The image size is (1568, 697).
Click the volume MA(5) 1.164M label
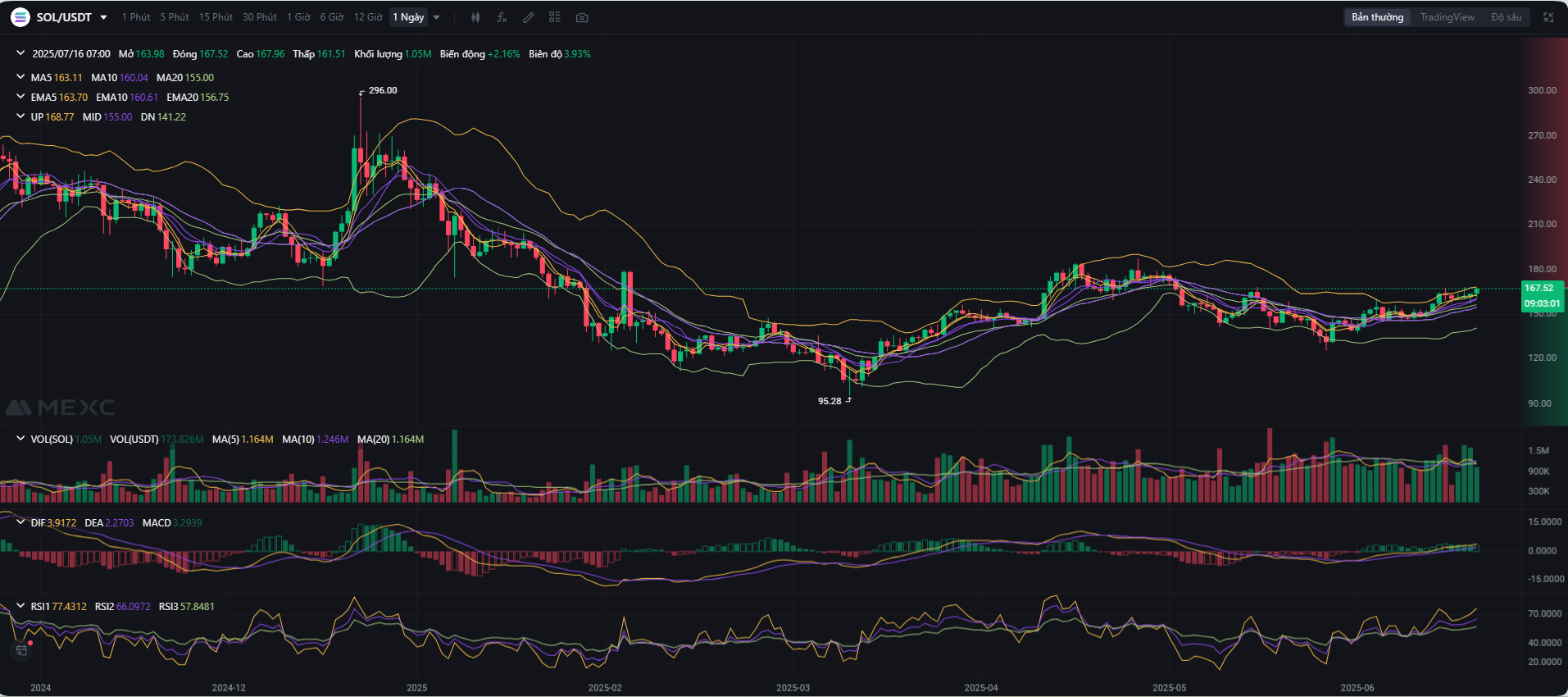tap(243, 440)
